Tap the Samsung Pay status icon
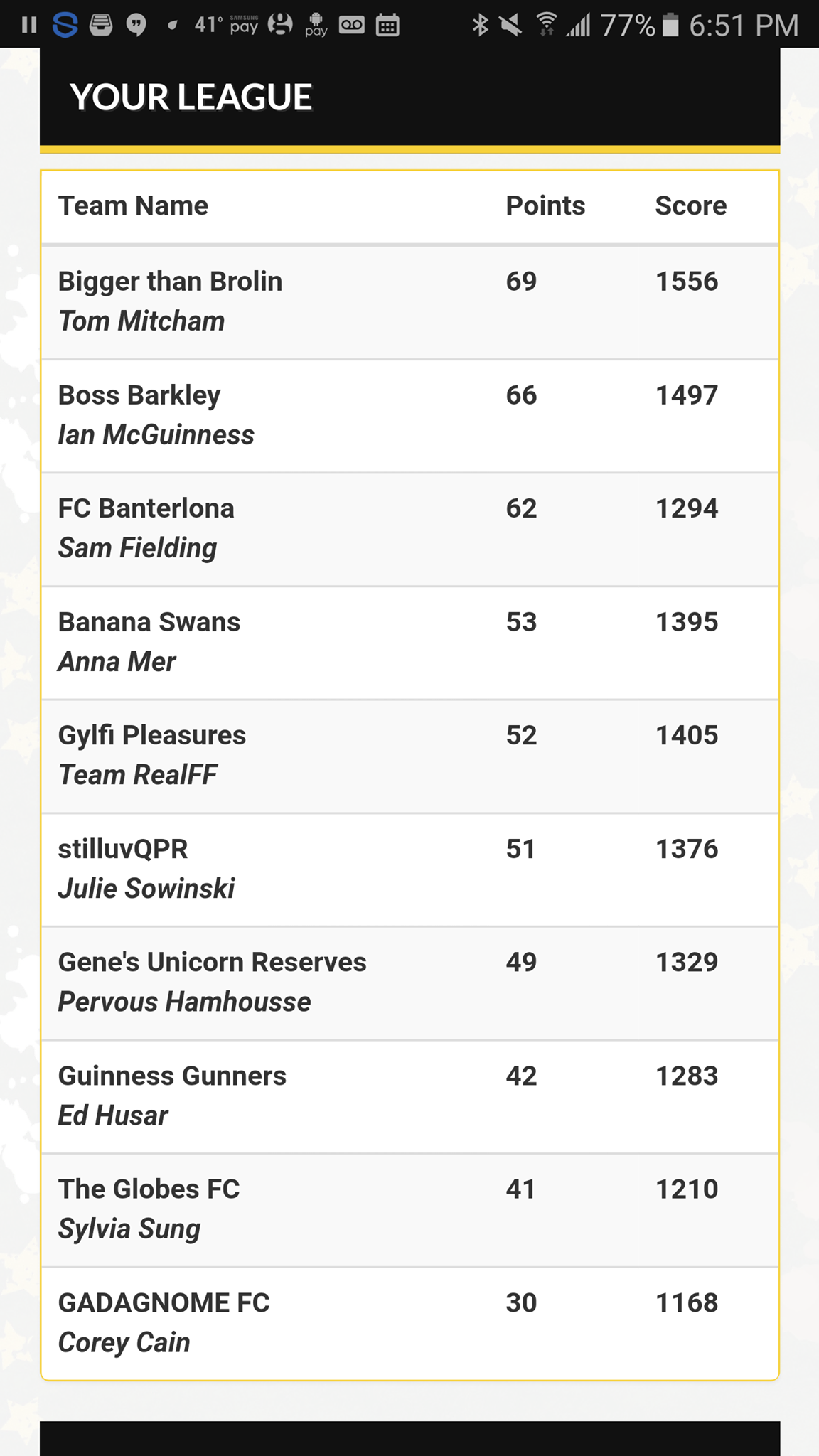 click(x=244, y=26)
